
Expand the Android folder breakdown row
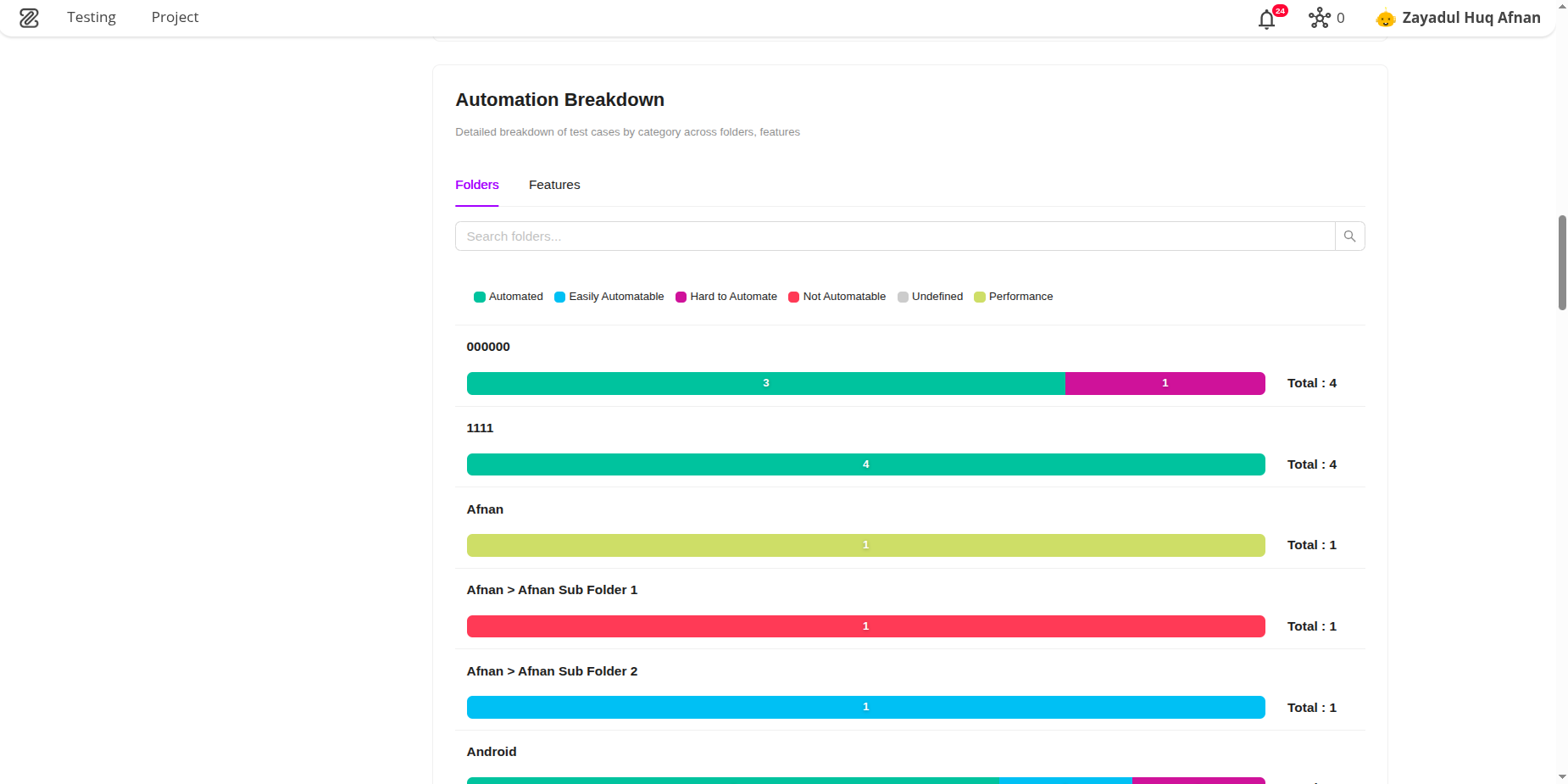pos(492,752)
